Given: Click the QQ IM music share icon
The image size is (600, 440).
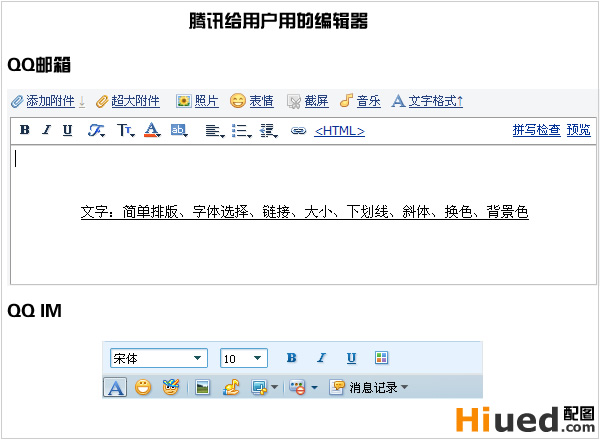Looking at the screenshot, I should point(231,387).
